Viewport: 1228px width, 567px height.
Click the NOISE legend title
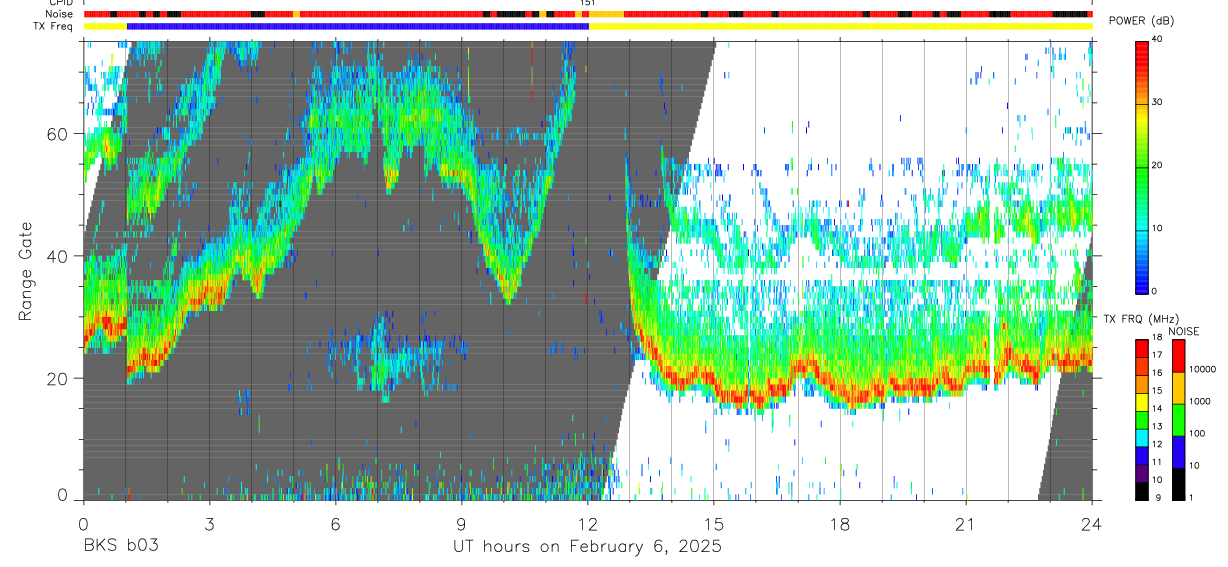click(x=1184, y=332)
